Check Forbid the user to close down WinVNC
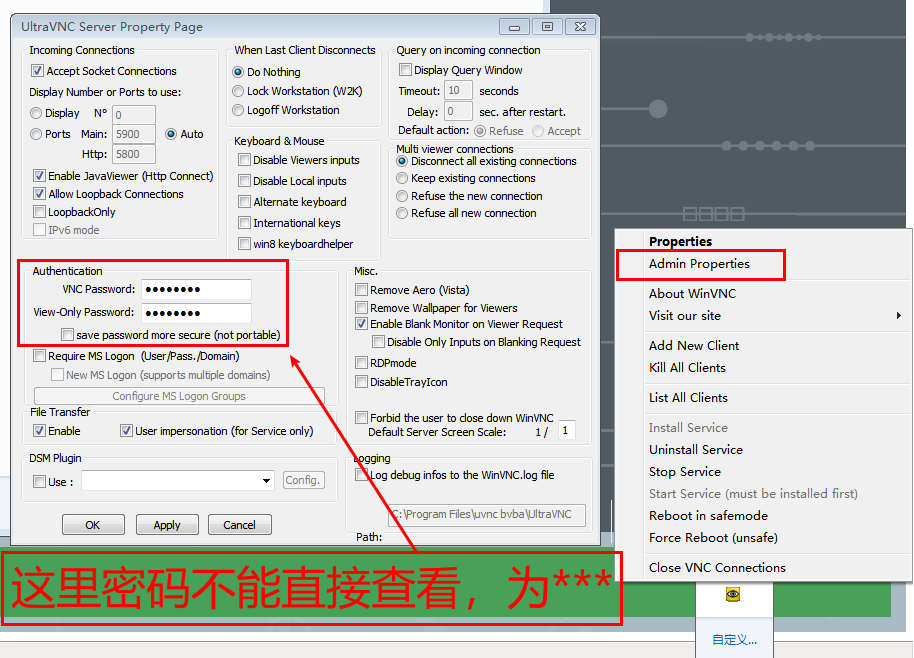 coord(361,417)
